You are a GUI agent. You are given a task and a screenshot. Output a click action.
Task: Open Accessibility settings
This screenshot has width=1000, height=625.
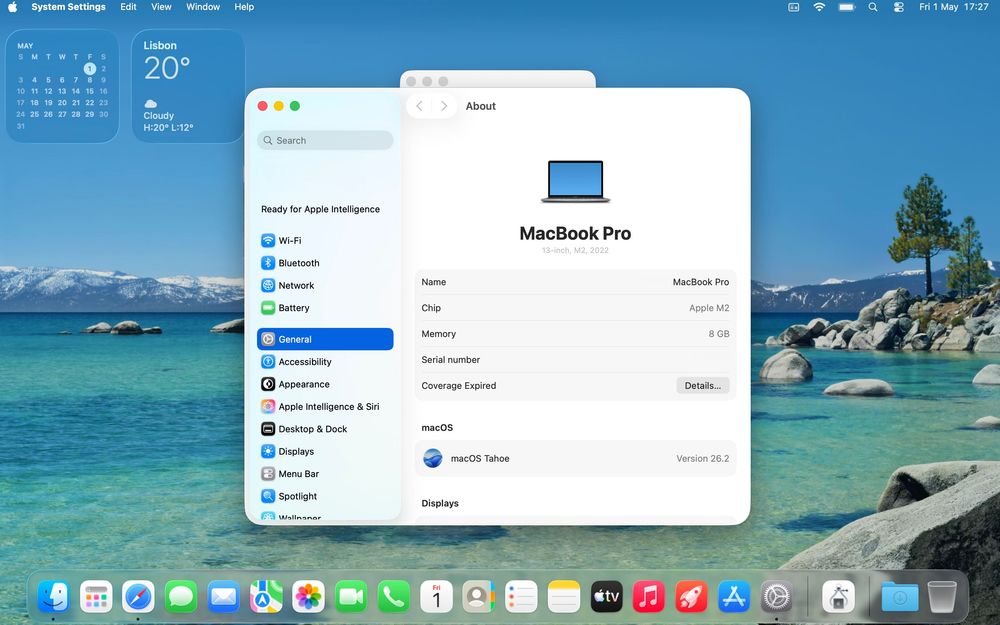coord(325,362)
